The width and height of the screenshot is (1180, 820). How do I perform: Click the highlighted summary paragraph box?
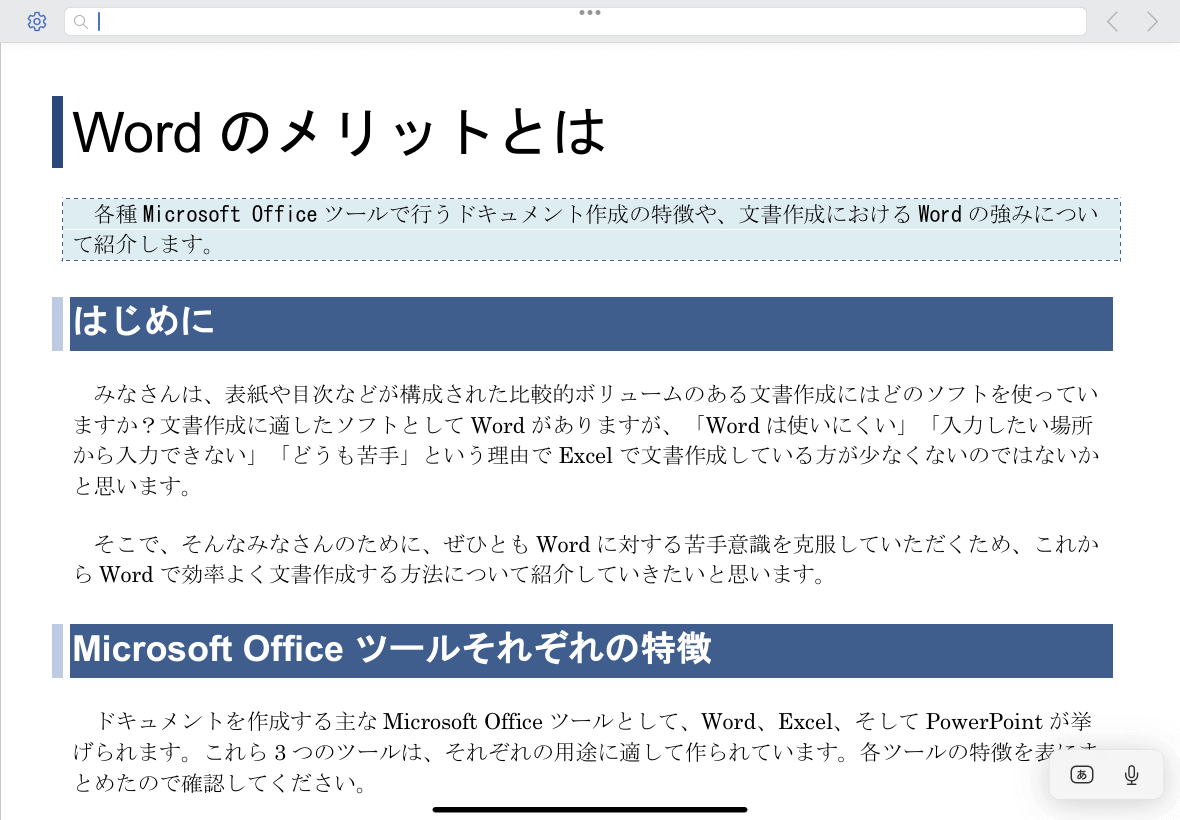(x=591, y=229)
